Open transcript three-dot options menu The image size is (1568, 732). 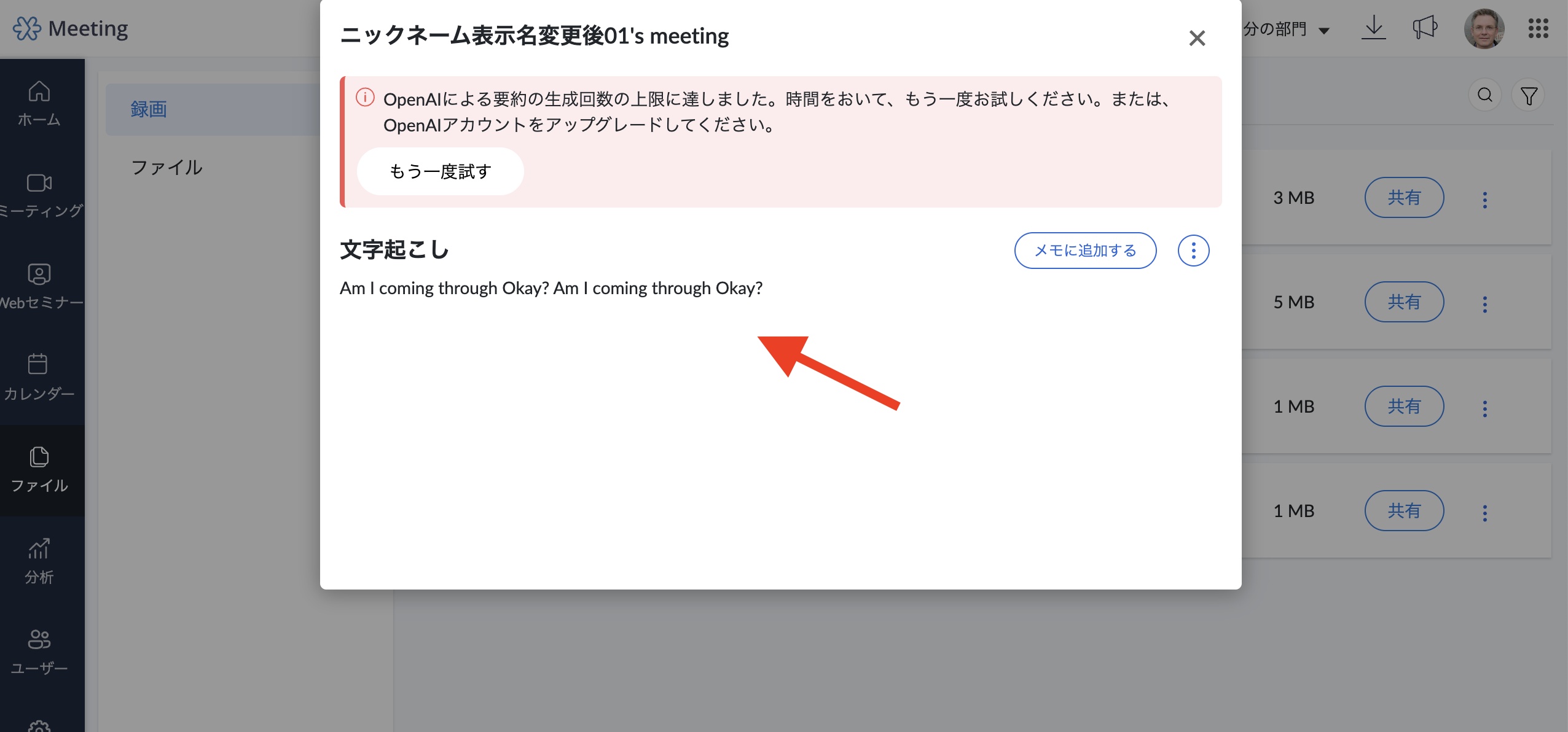click(1193, 251)
